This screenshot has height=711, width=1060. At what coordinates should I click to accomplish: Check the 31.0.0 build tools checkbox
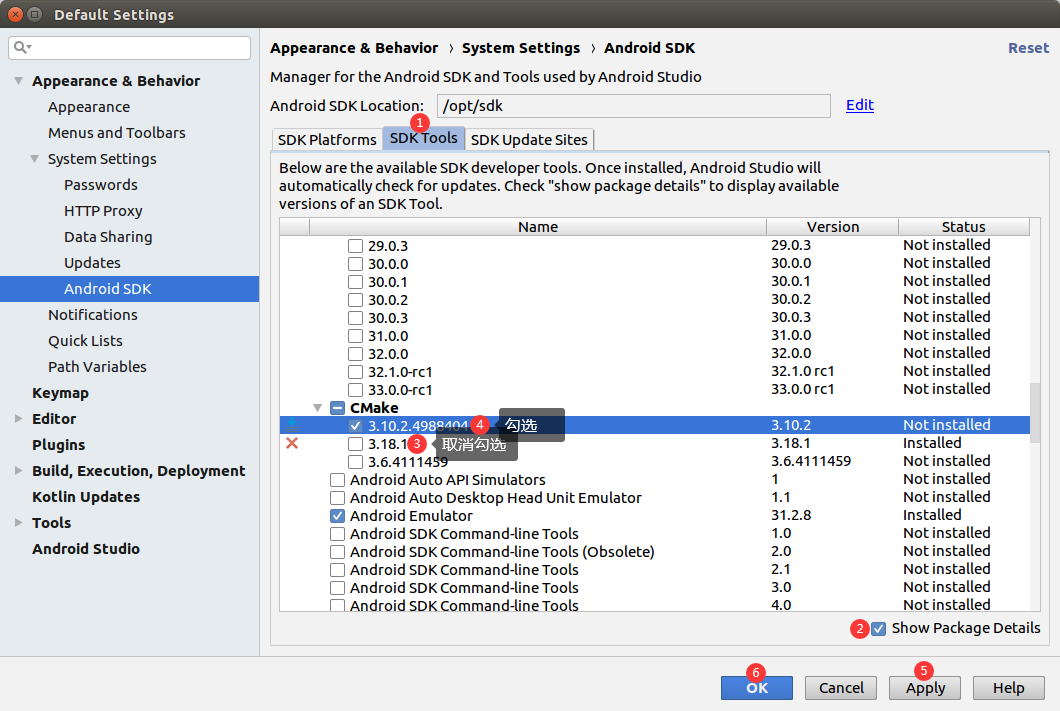(355, 336)
